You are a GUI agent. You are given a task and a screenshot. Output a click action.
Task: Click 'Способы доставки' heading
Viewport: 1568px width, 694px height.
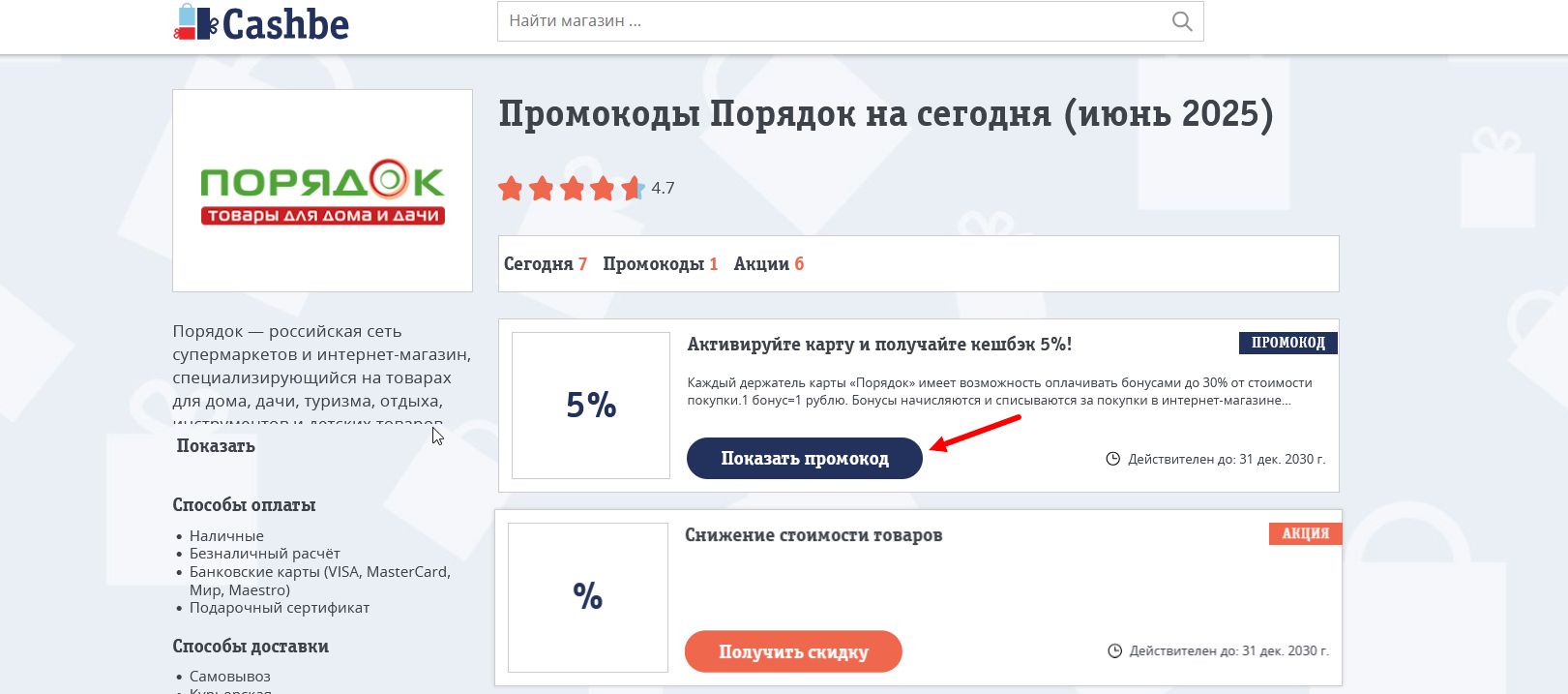251,647
